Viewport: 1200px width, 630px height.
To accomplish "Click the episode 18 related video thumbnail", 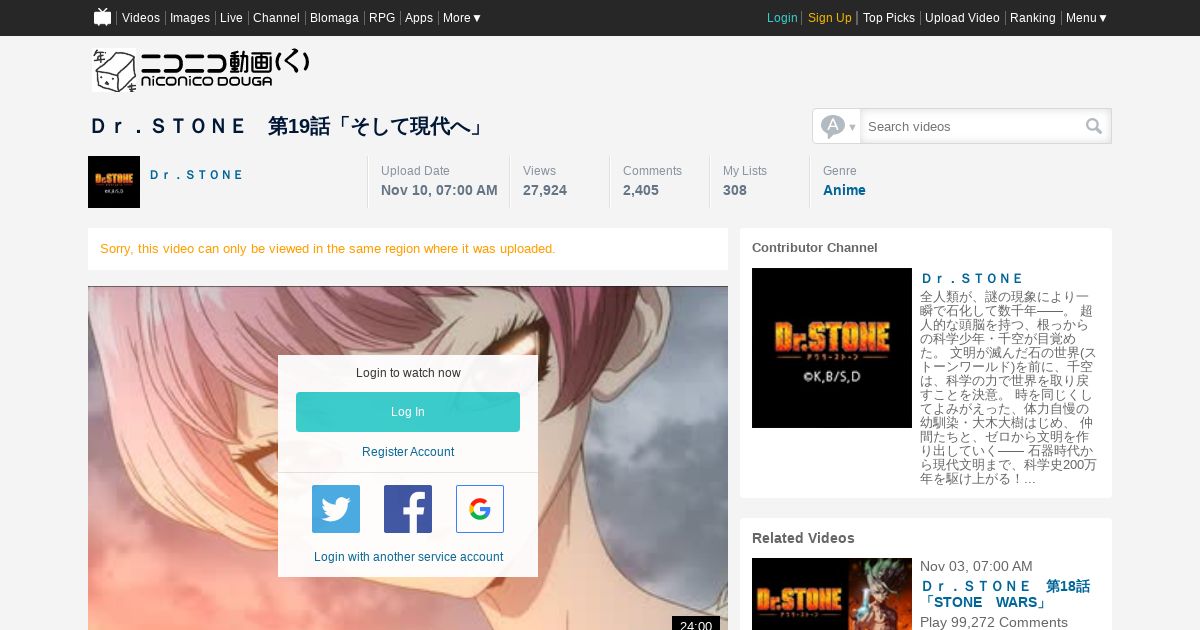I will tap(832, 594).
